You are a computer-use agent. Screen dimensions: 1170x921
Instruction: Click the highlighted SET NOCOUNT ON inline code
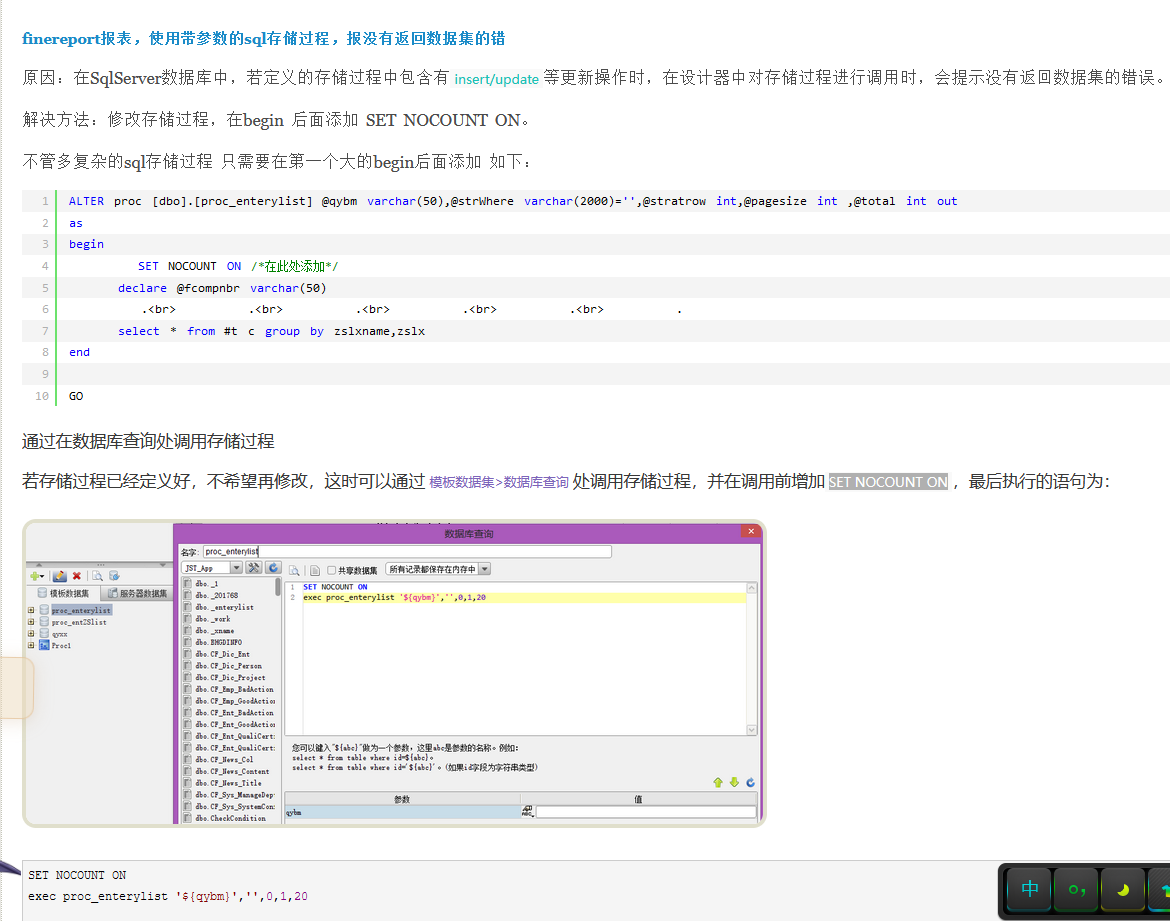click(888, 482)
